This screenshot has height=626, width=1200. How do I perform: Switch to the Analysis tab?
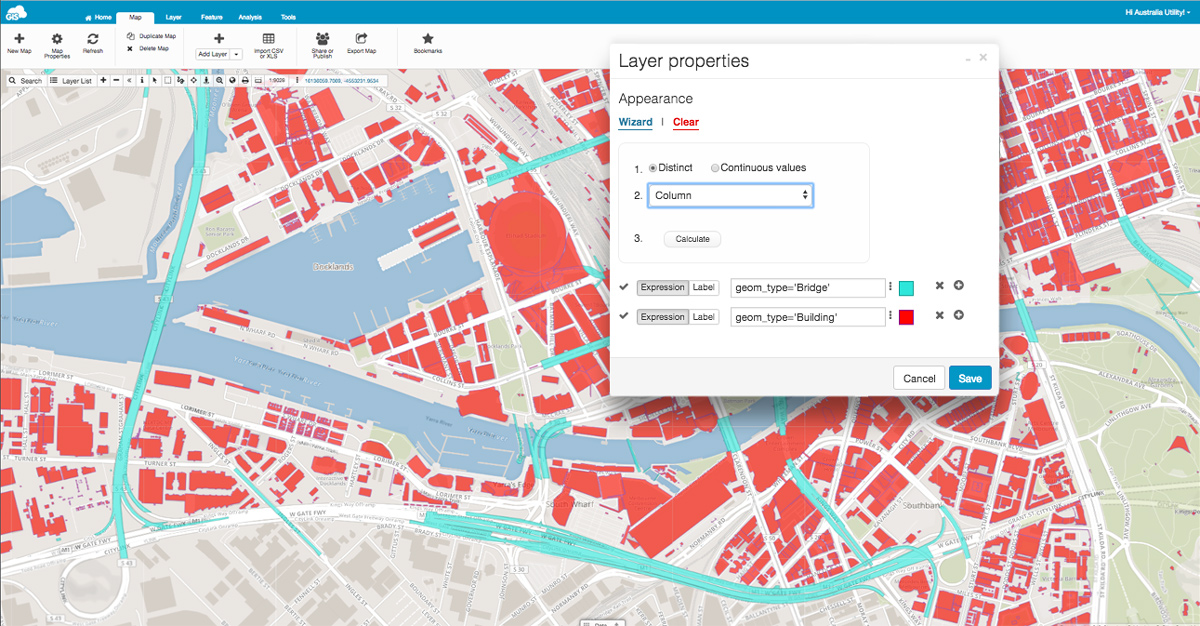coord(249,17)
